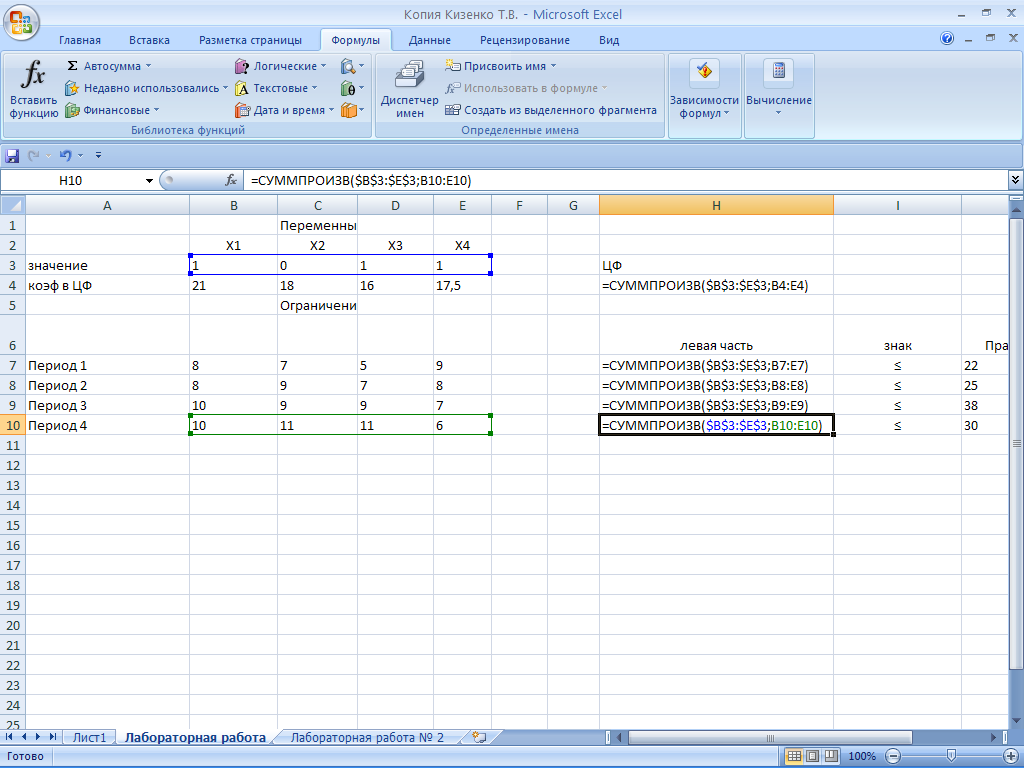Viewport: 1024px width, 768px height.
Task: Switch to Page Layout view in status bar
Action: pyautogui.click(x=811, y=756)
